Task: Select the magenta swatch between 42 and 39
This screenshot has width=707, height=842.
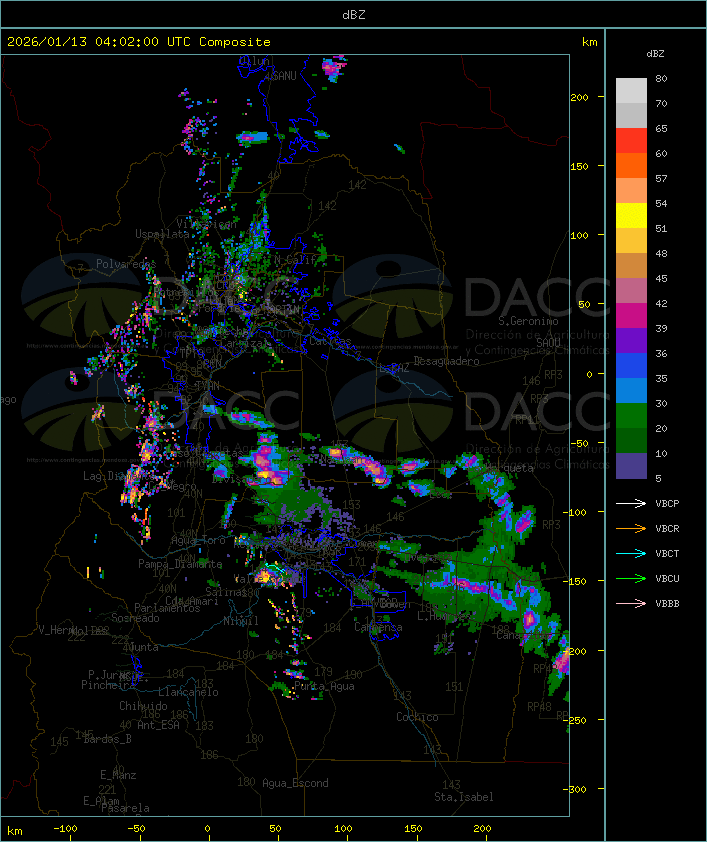Action: pyautogui.click(x=631, y=316)
